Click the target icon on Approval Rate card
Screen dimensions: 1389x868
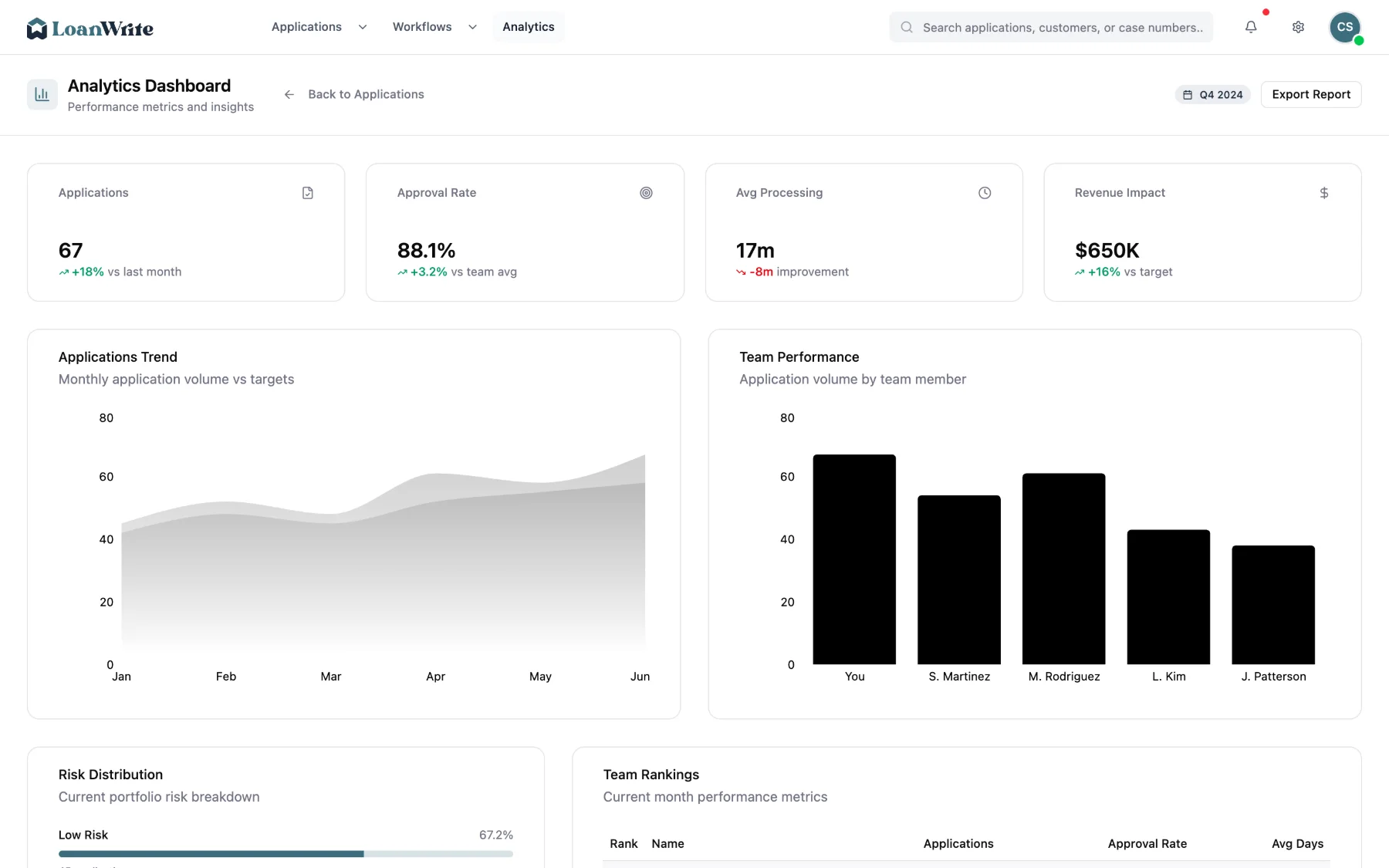(647, 193)
